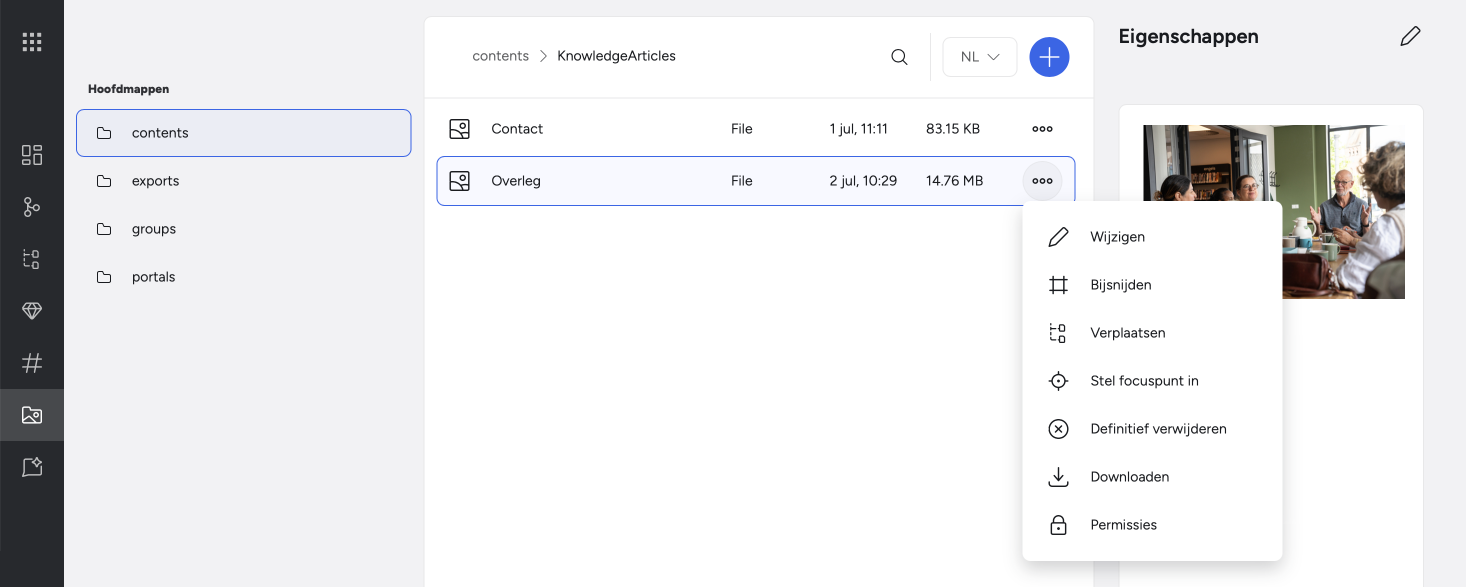1466x587 pixels.
Task: Edit properties with the pencil icon
Action: click(x=1410, y=37)
